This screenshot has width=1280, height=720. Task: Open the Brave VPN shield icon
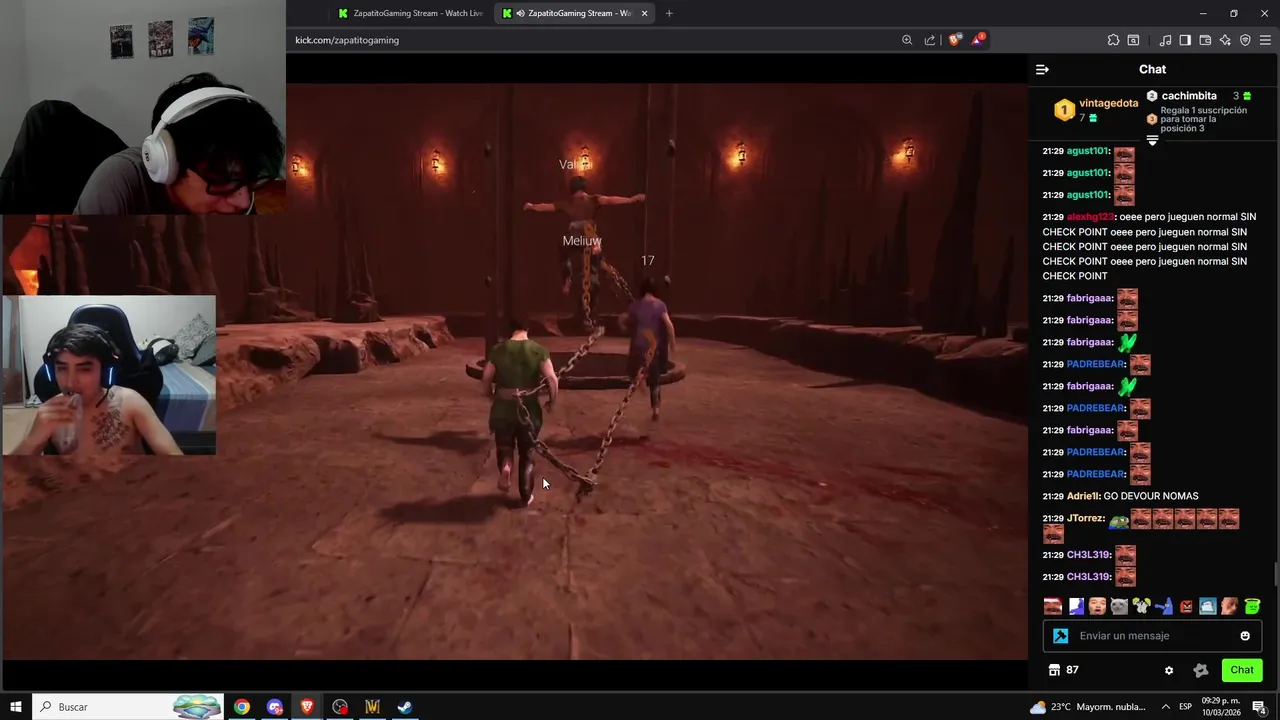1245,40
